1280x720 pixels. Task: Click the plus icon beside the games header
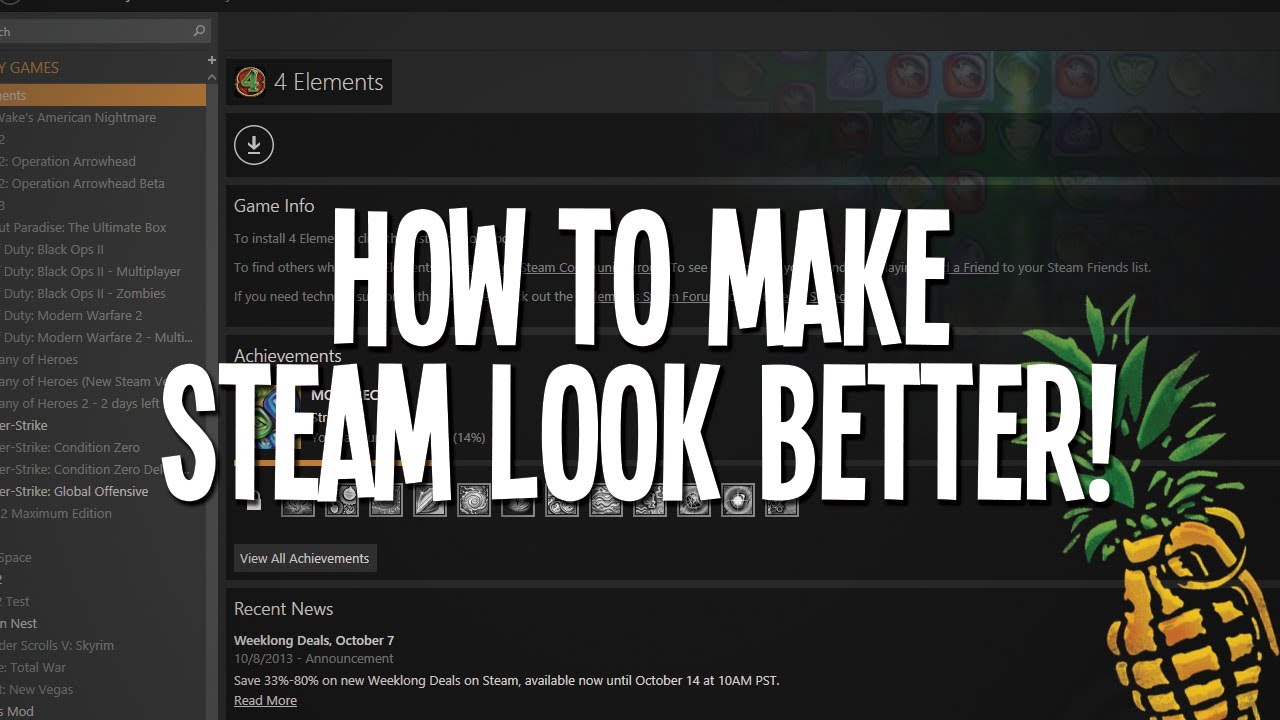(x=212, y=60)
